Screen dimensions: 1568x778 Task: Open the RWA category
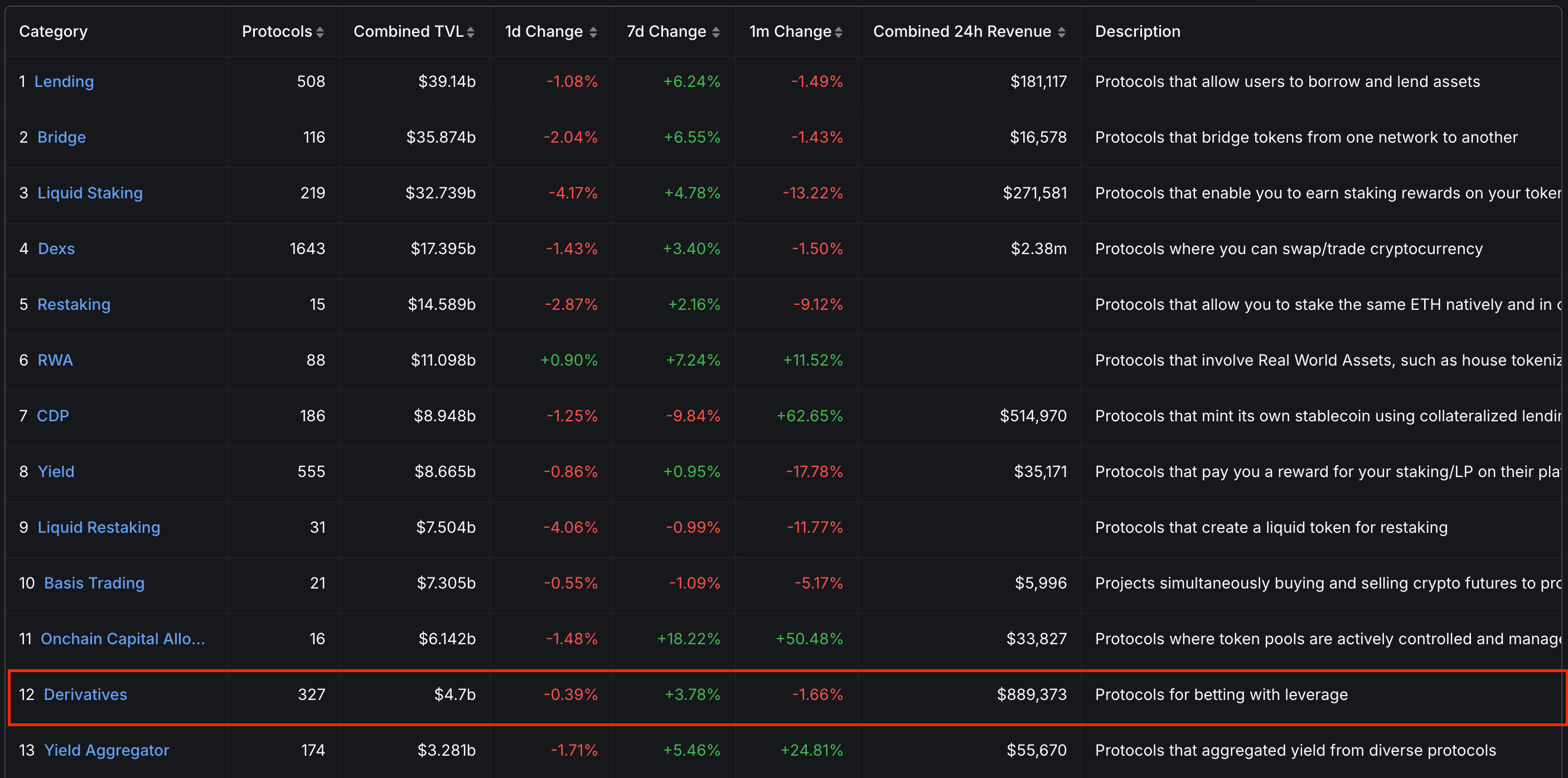point(55,359)
